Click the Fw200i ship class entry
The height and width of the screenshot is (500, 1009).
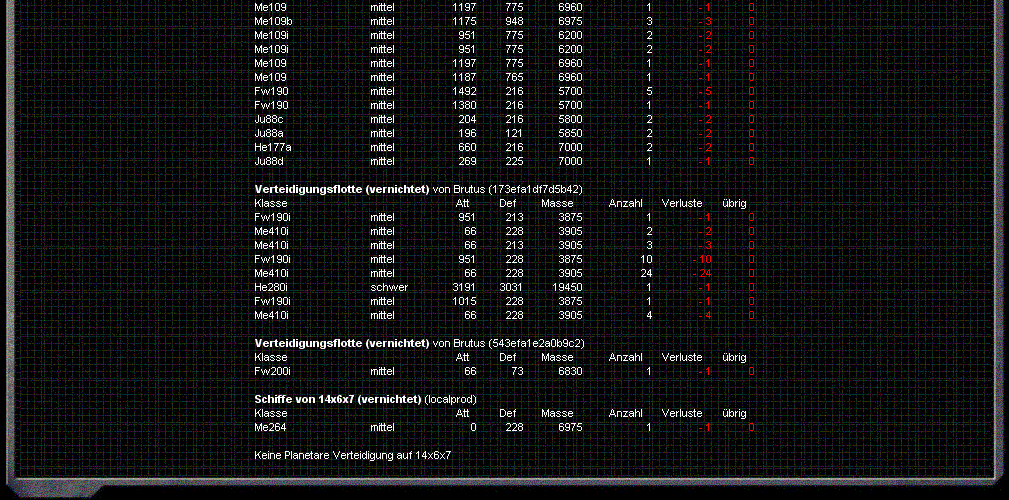pyautogui.click(x=271, y=371)
